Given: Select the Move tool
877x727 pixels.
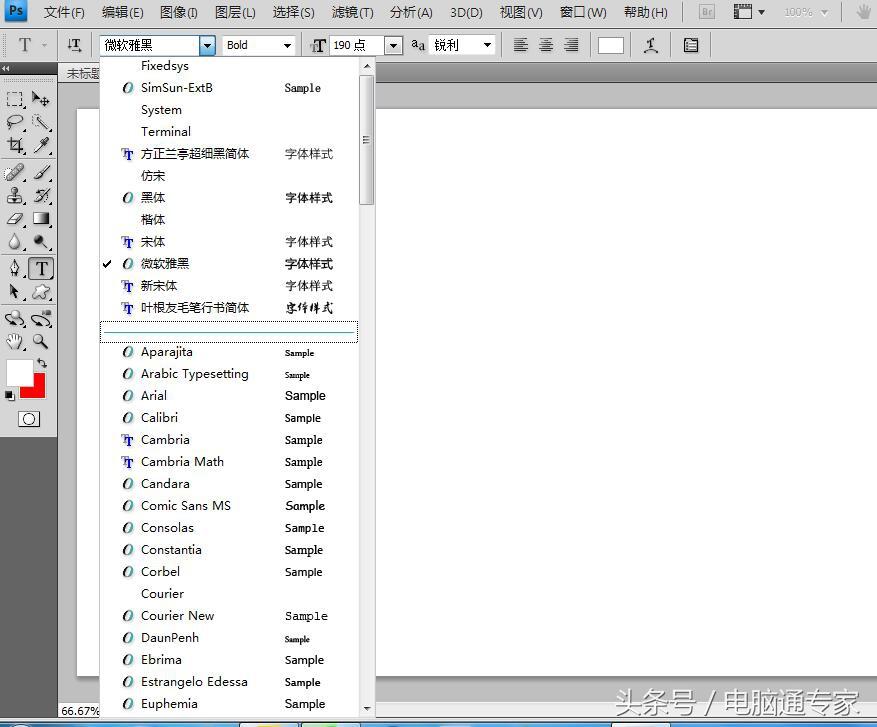Looking at the screenshot, I should (x=40, y=98).
